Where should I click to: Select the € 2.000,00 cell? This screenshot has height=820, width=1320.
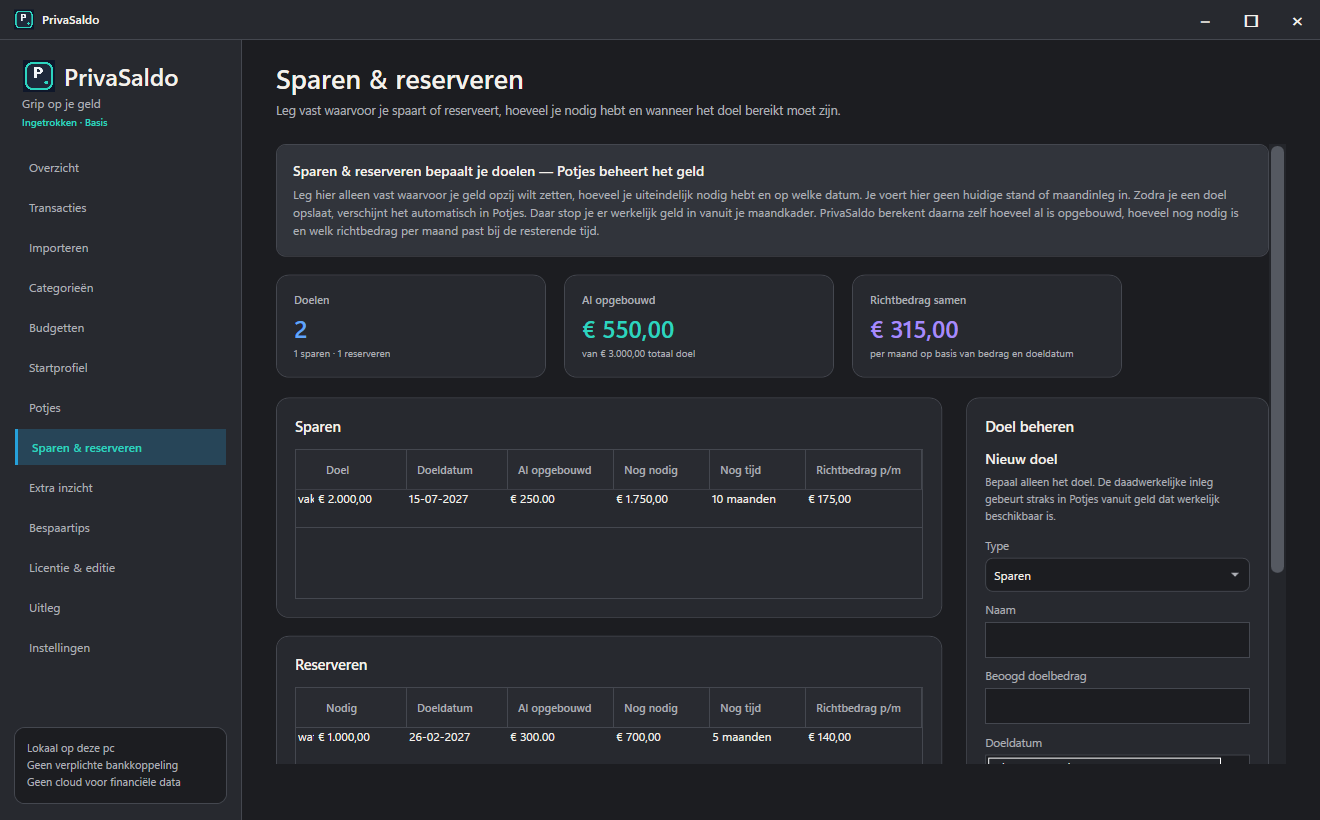pos(345,499)
